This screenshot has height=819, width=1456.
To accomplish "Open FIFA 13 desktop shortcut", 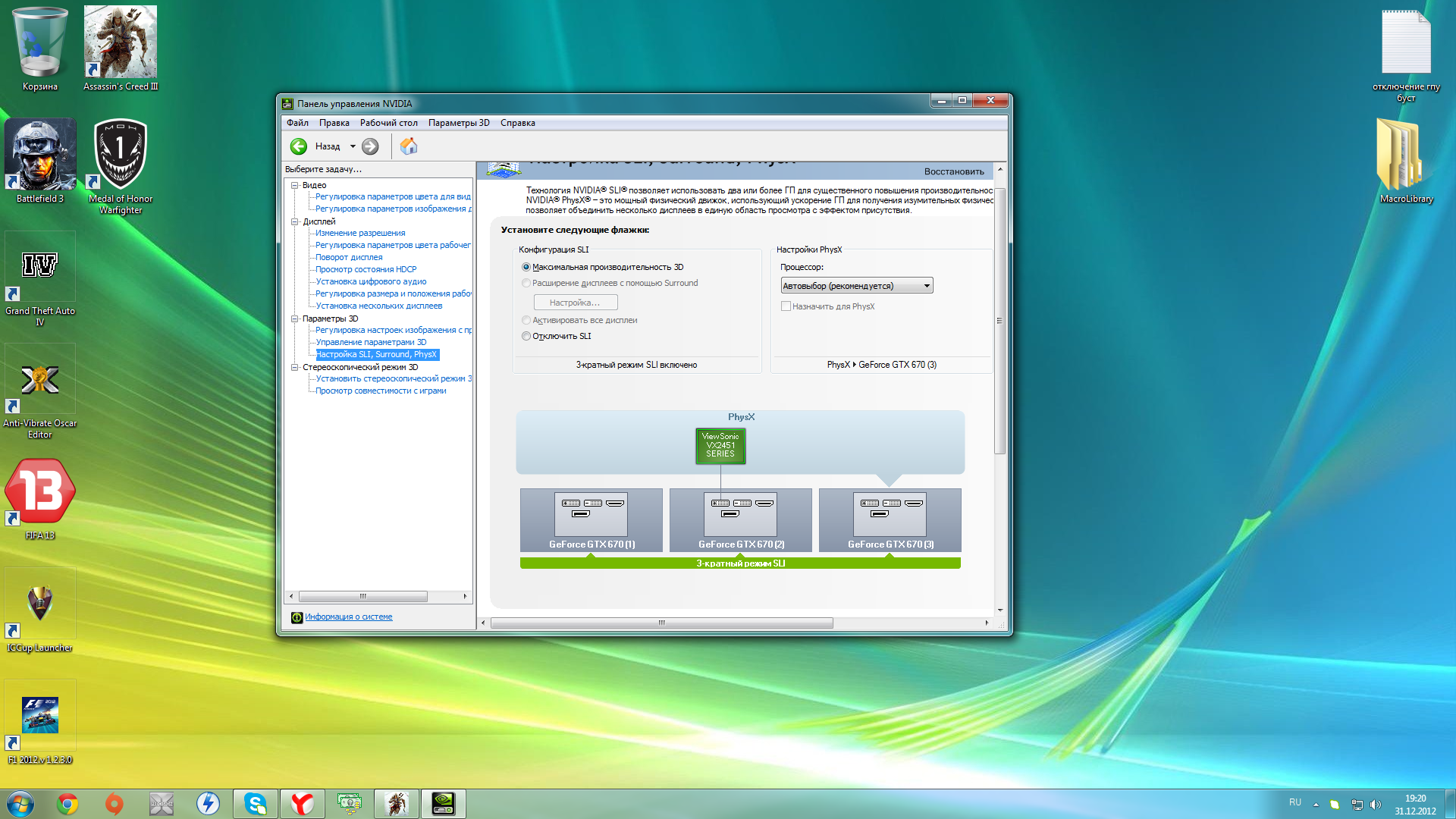I will (40, 498).
